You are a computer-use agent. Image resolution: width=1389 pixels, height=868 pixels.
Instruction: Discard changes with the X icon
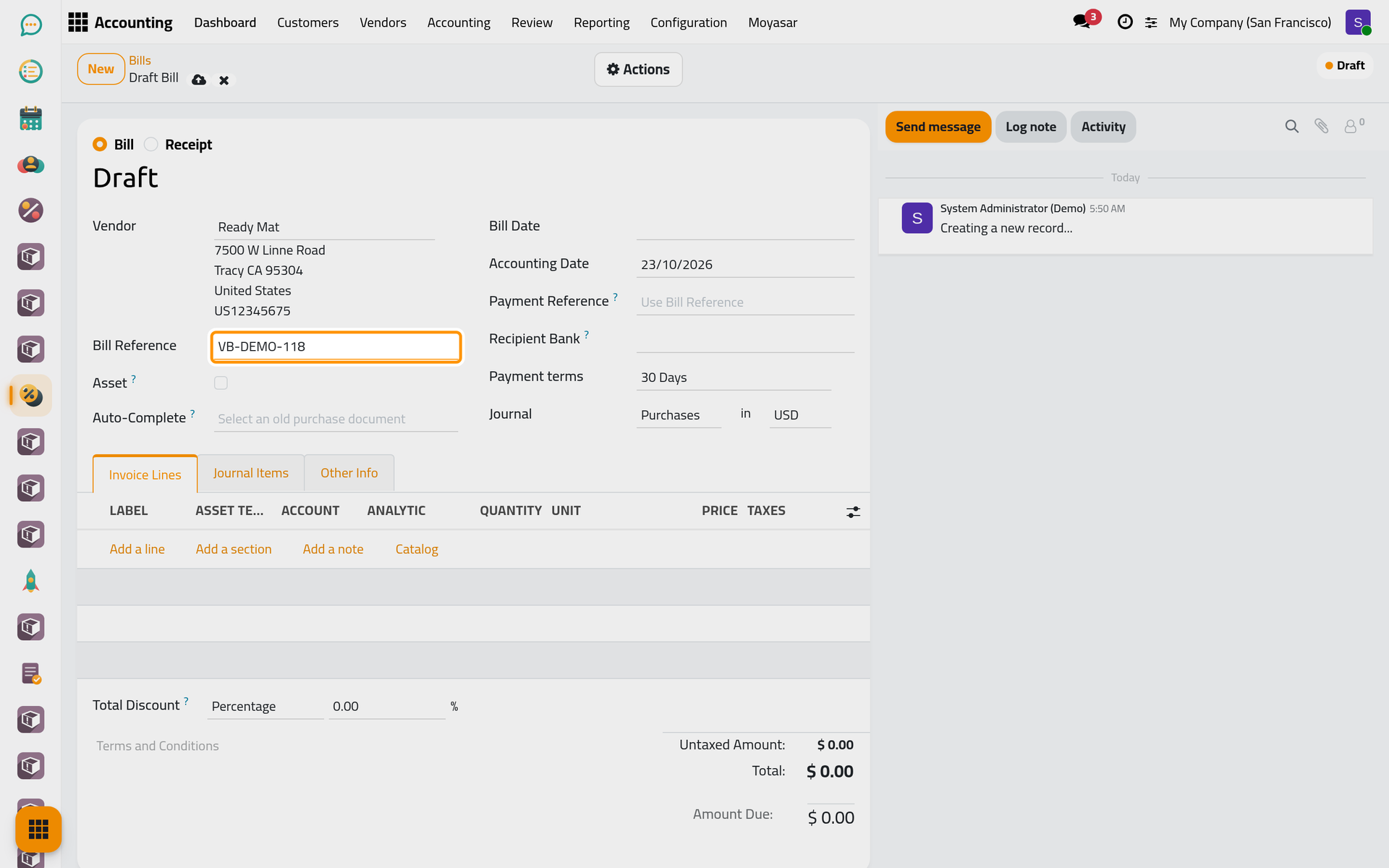click(x=224, y=80)
